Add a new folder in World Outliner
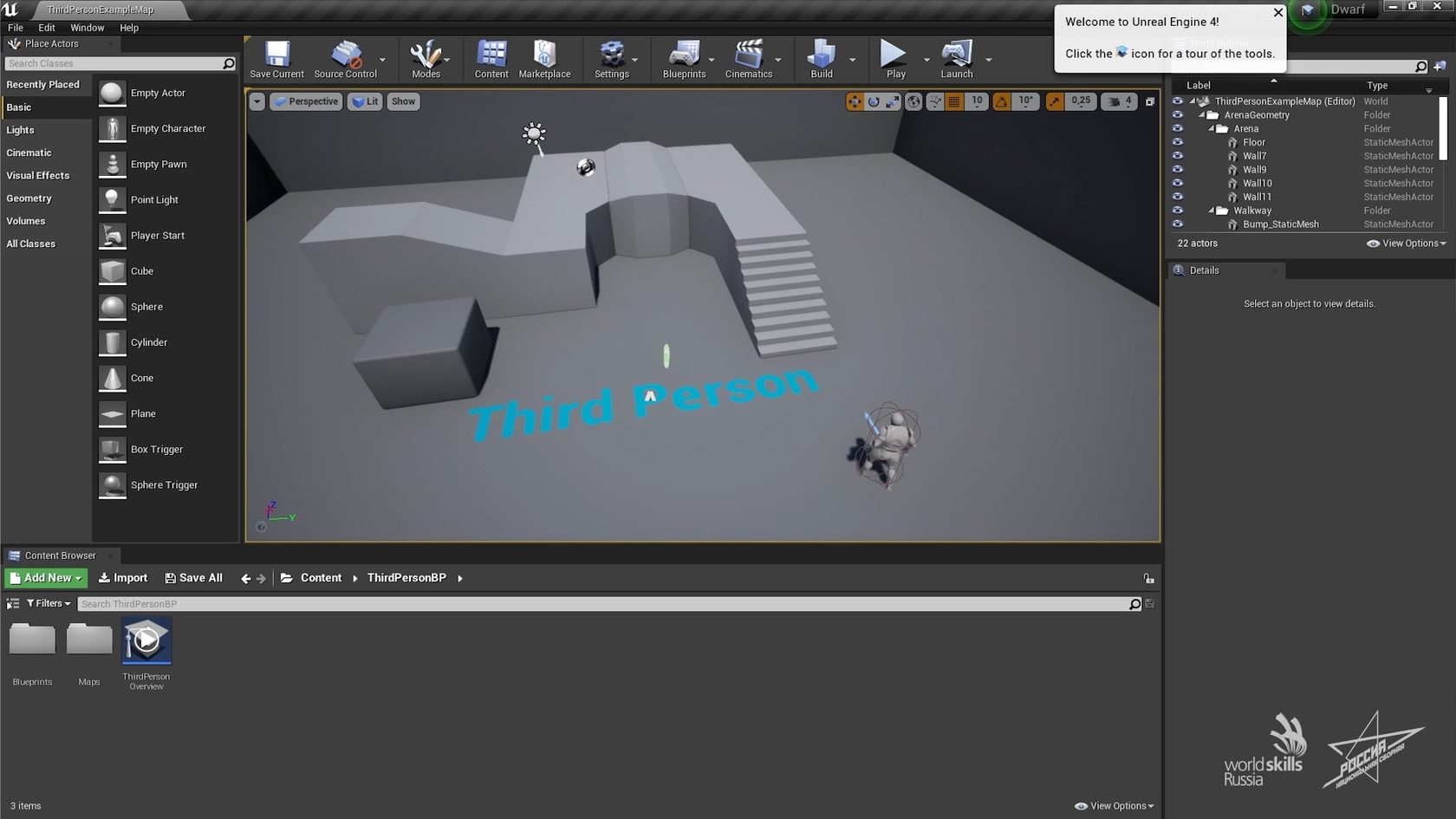1456x819 pixels. [x=1440, y=66]
